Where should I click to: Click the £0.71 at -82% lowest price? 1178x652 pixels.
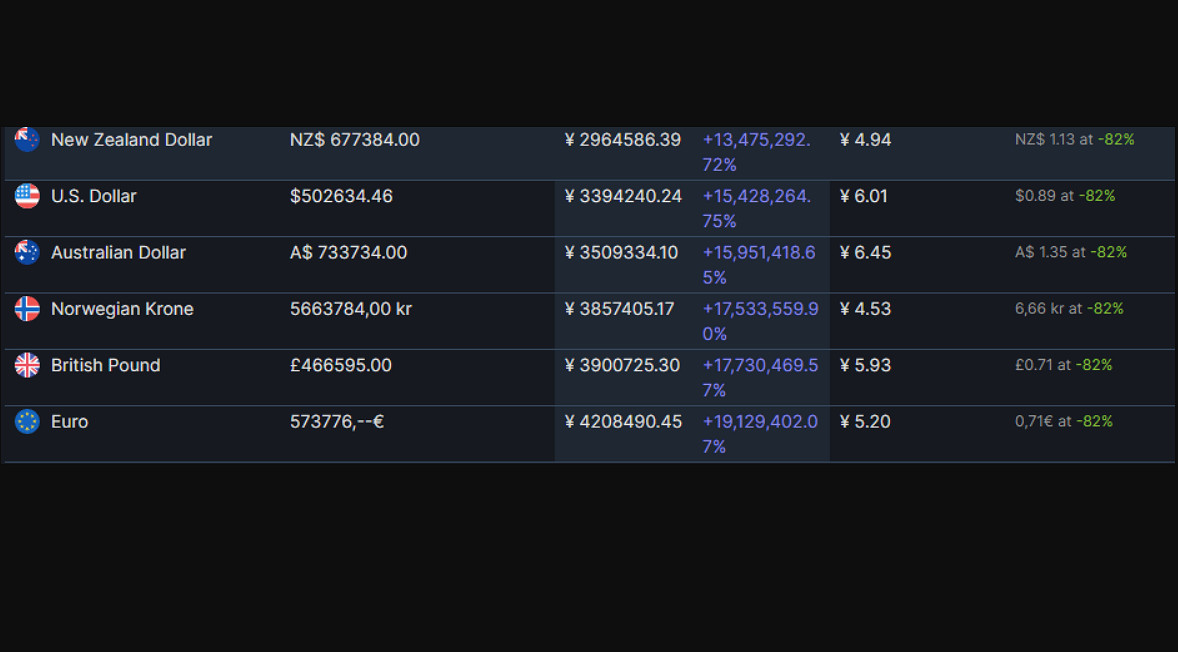[x=1063, y=365]
